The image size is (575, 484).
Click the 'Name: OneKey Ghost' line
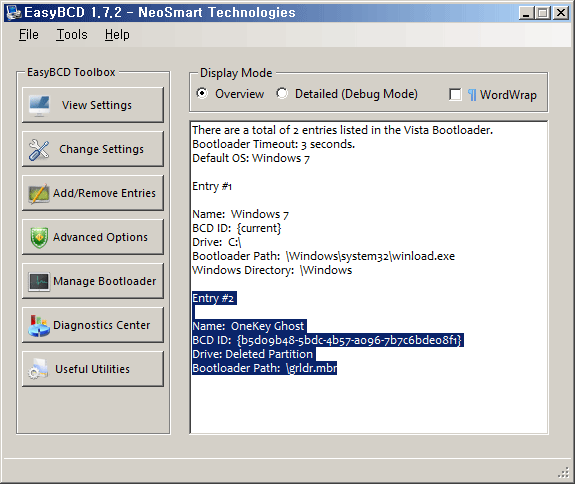[x=249, y=326]
